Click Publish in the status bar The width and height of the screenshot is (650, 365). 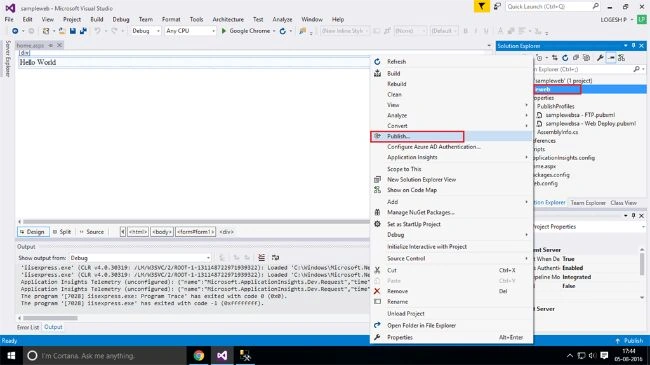coord(630,341)
